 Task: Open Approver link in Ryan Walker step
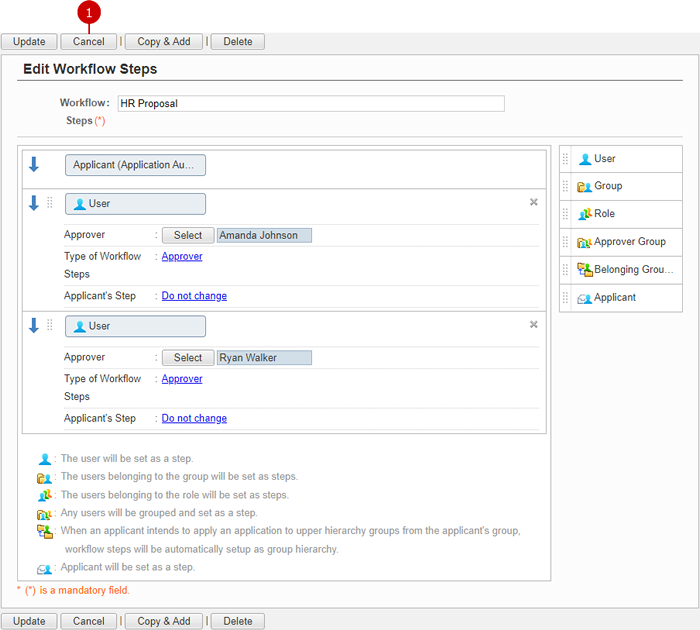coord(182,379)
